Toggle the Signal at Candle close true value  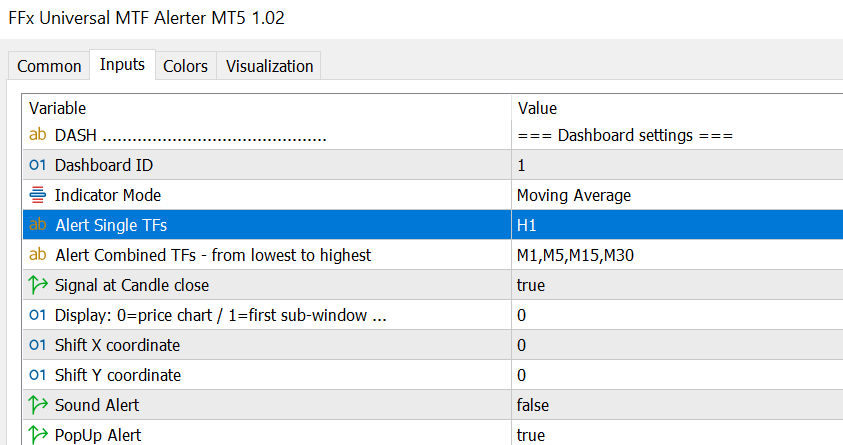531,285
